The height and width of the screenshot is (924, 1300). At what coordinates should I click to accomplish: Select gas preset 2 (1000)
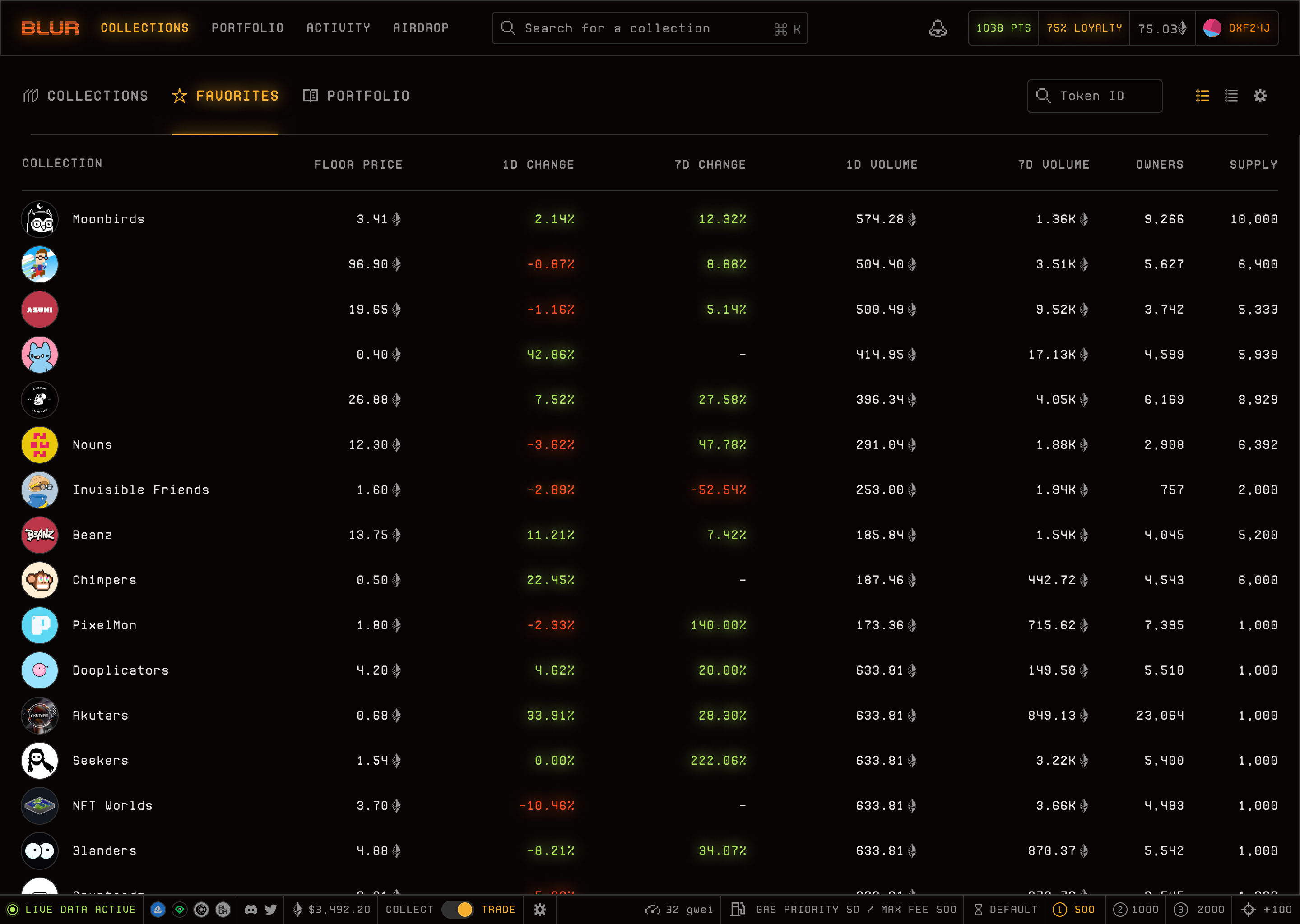tap(1136, 909)
